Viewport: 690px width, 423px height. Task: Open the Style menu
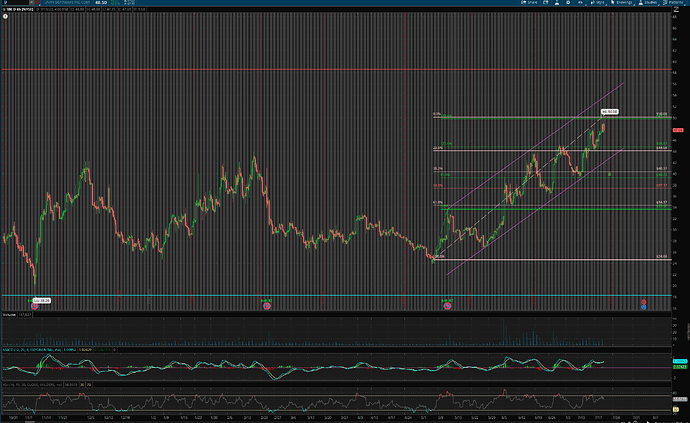600,3
